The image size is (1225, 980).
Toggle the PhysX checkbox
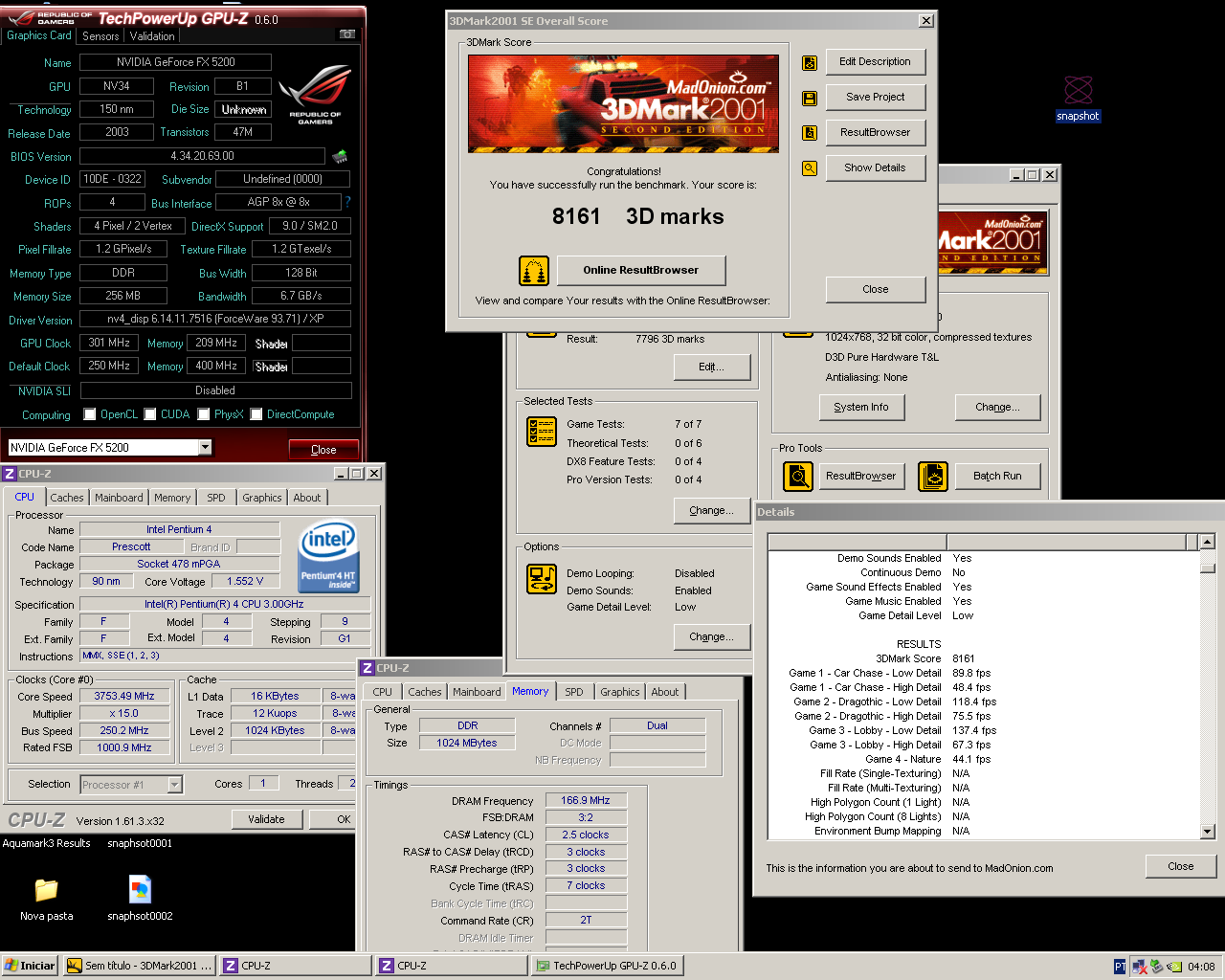pos(204,414)
